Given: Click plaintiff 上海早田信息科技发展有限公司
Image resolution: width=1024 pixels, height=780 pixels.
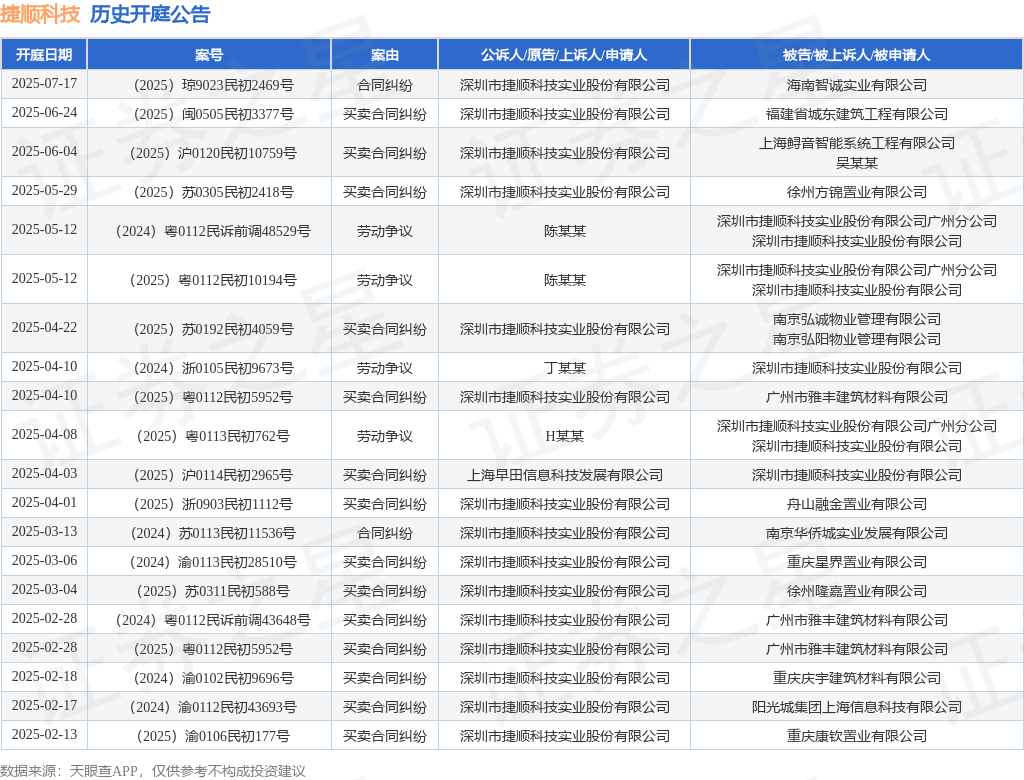Looking at the screenshot, I should [565, 476].
